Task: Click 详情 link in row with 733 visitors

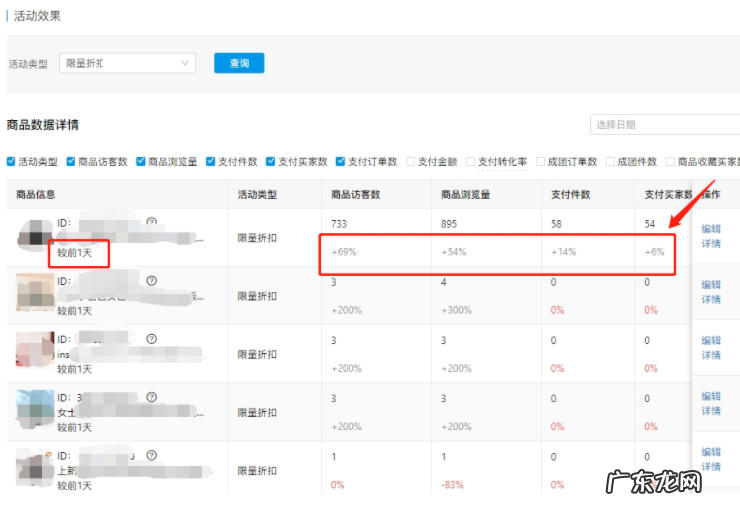Action: pyautogui.click(x=711, y=243)
